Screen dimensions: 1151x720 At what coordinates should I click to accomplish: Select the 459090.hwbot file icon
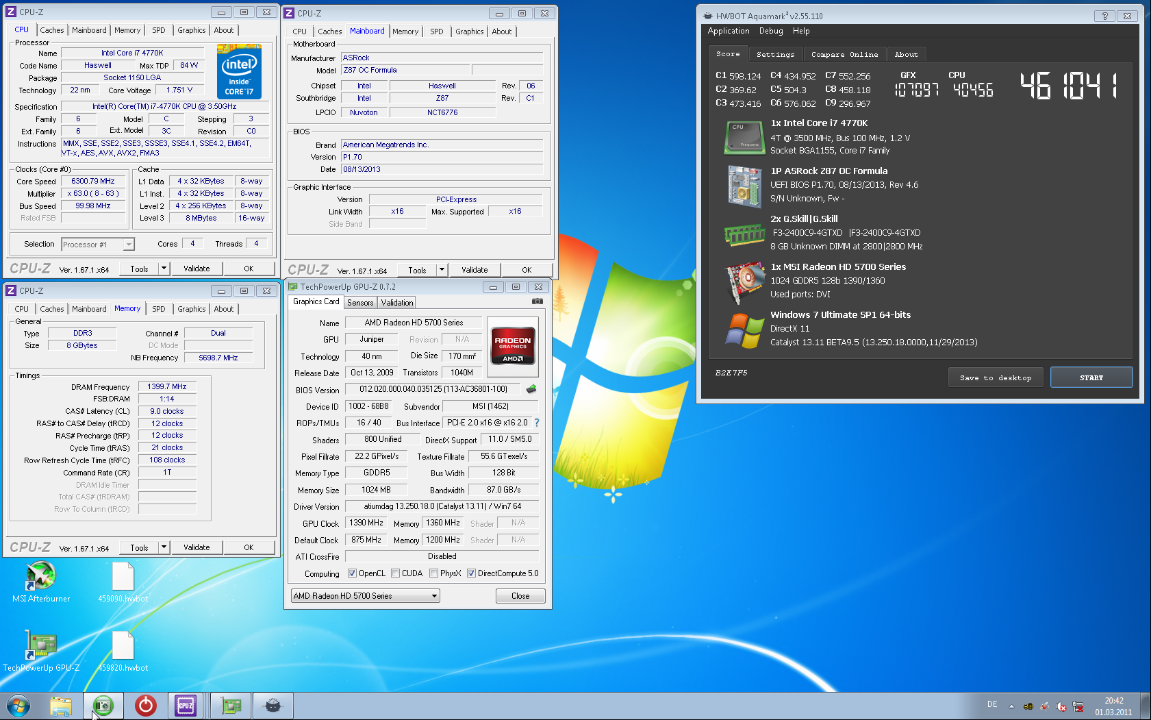123,582
